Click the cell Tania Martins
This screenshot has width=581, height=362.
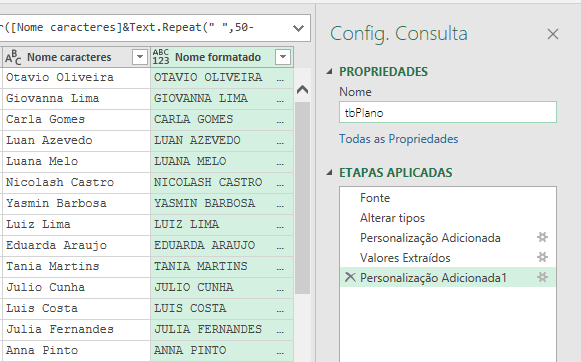tap(76, 266)
